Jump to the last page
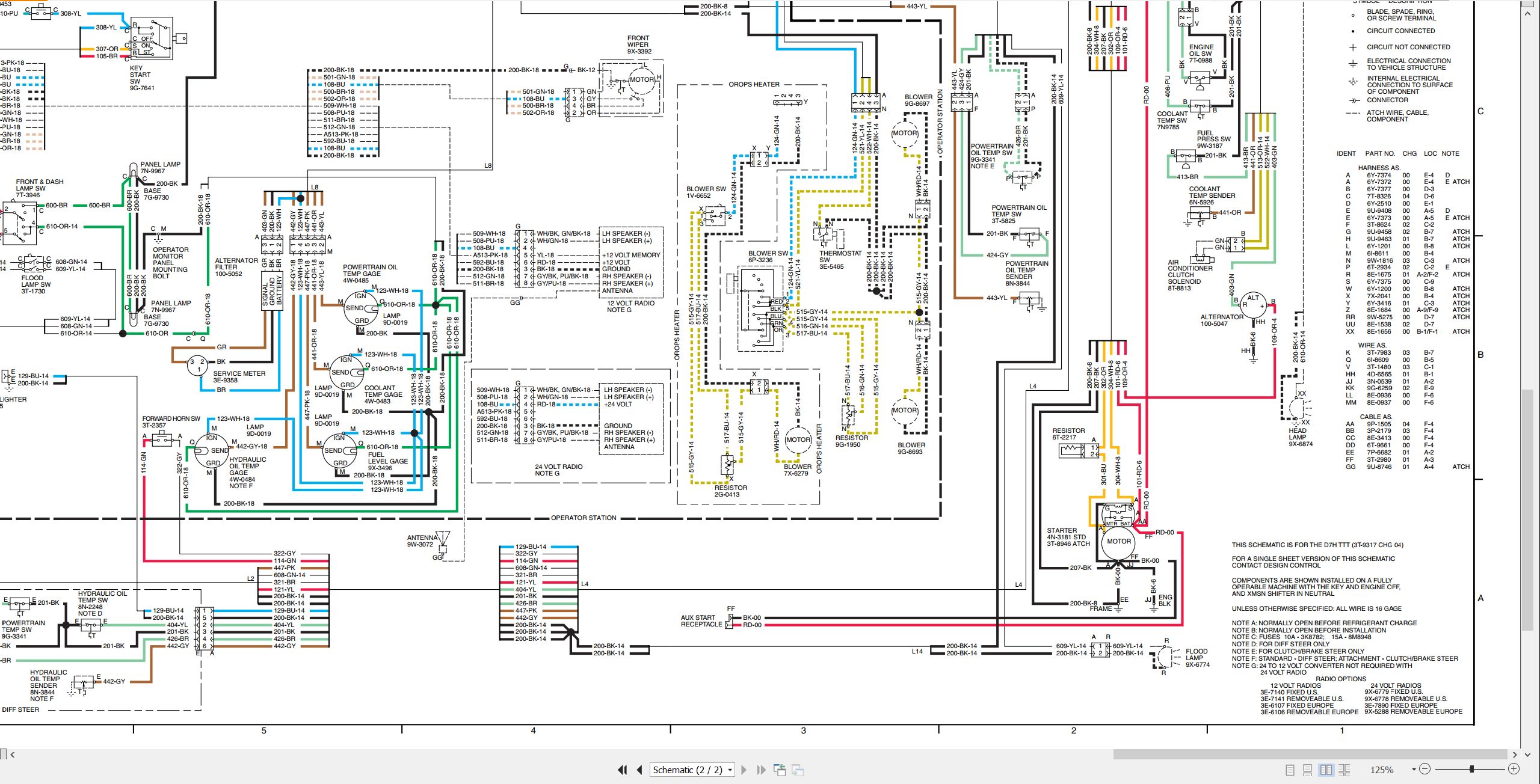The height and width of the screenshot is (784, 1540). 761,770
